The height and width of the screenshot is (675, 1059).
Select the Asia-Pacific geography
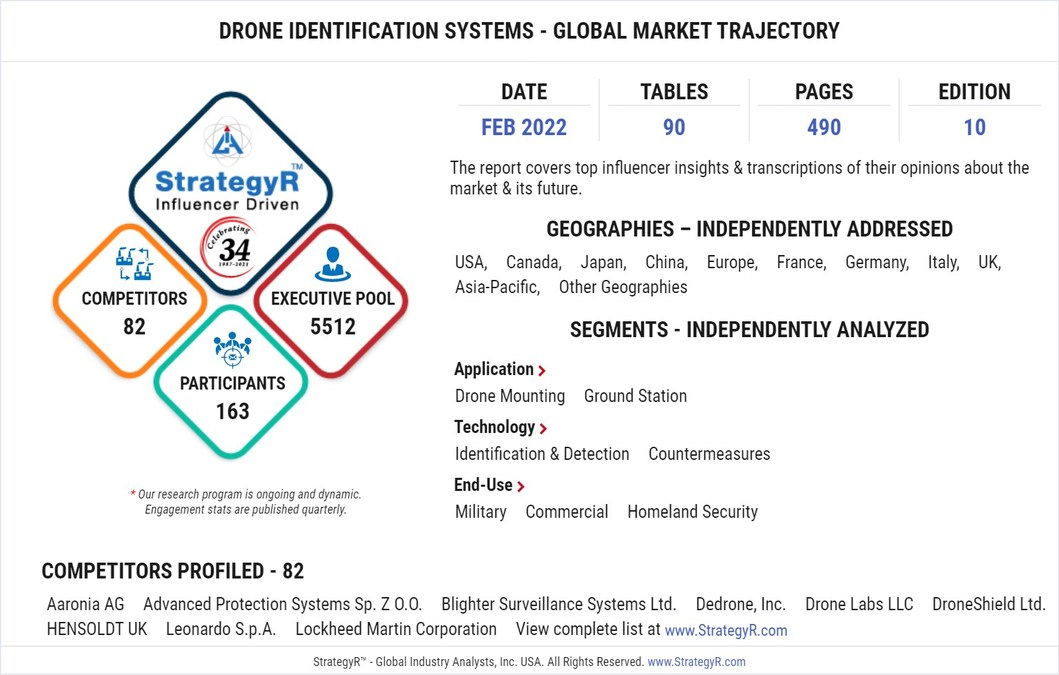coord(497,287)
